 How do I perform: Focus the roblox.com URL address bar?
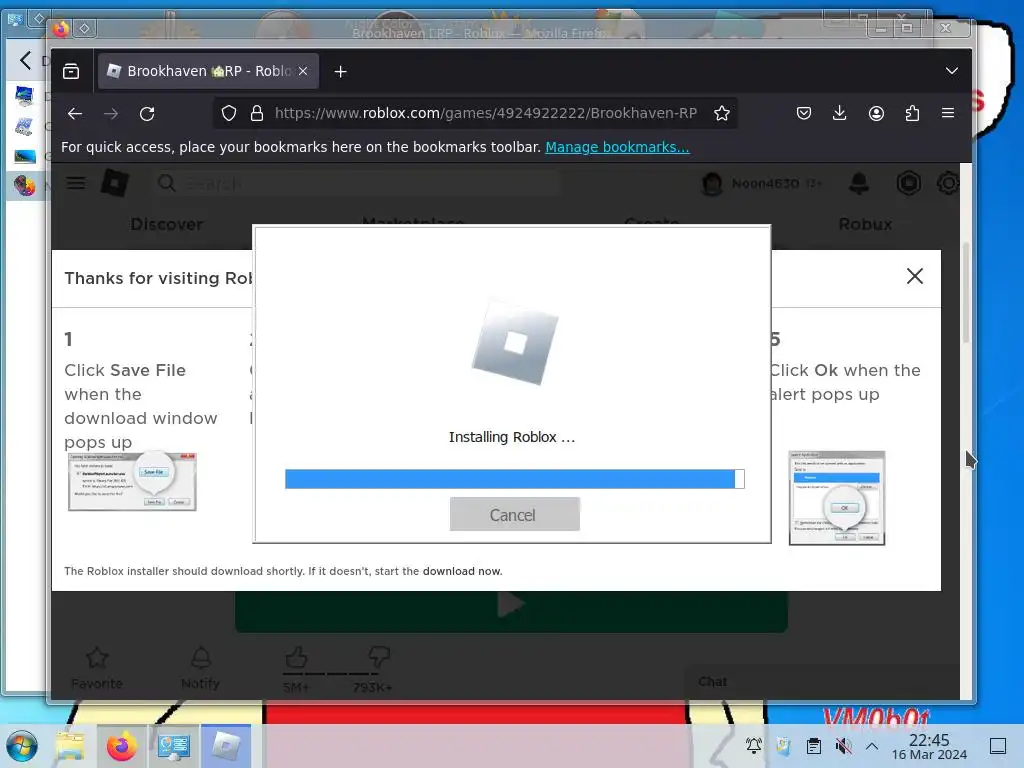click(x=485, y=114)
